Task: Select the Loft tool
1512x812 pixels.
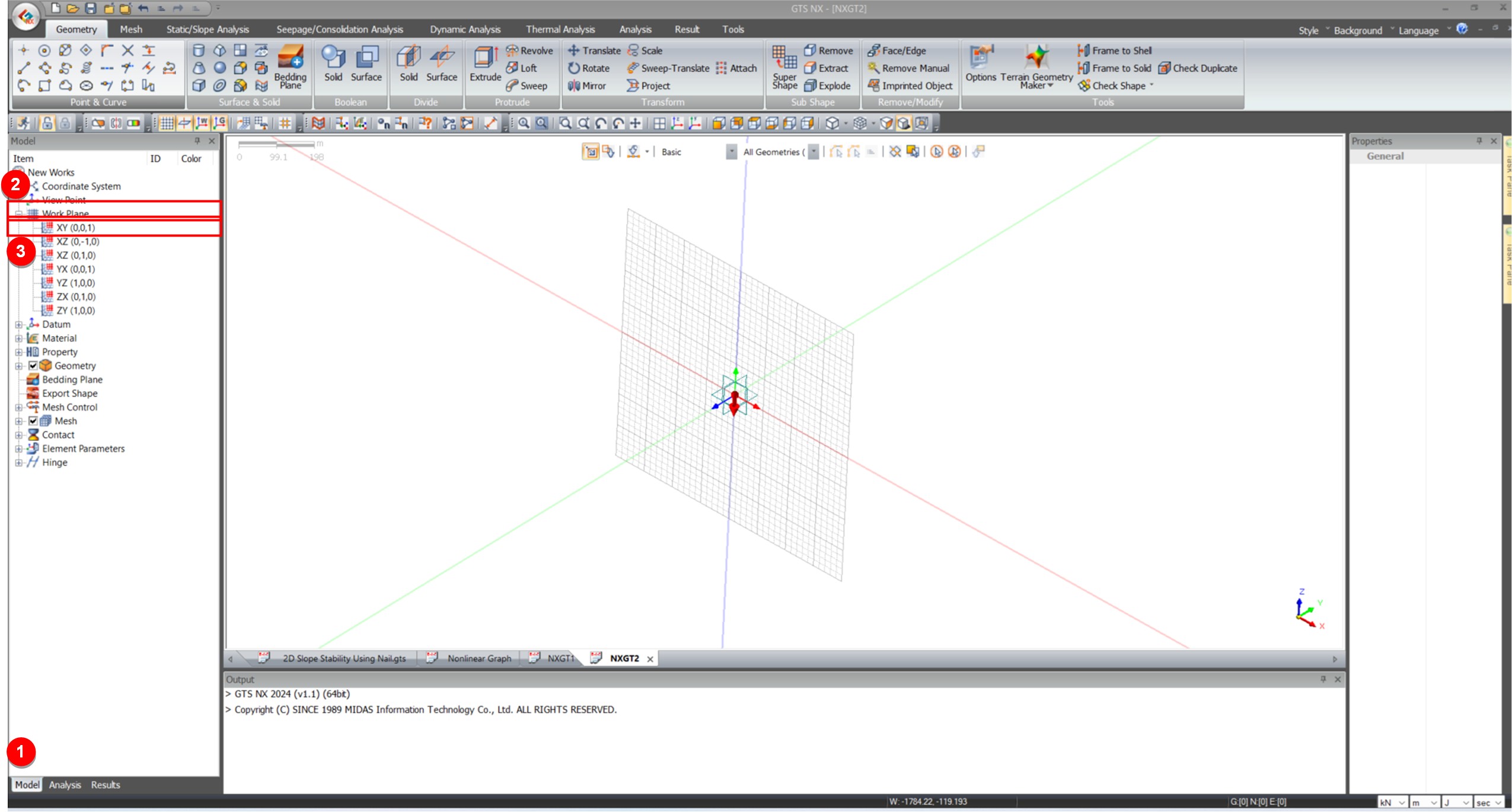Action: pos(522,68)
